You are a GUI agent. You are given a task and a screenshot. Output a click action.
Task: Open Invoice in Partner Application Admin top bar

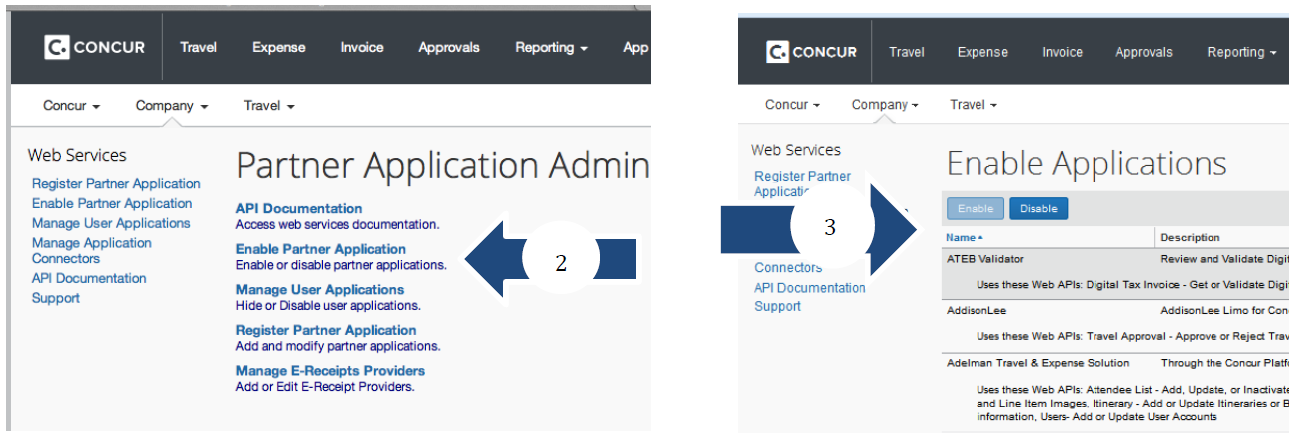(362, 47)
